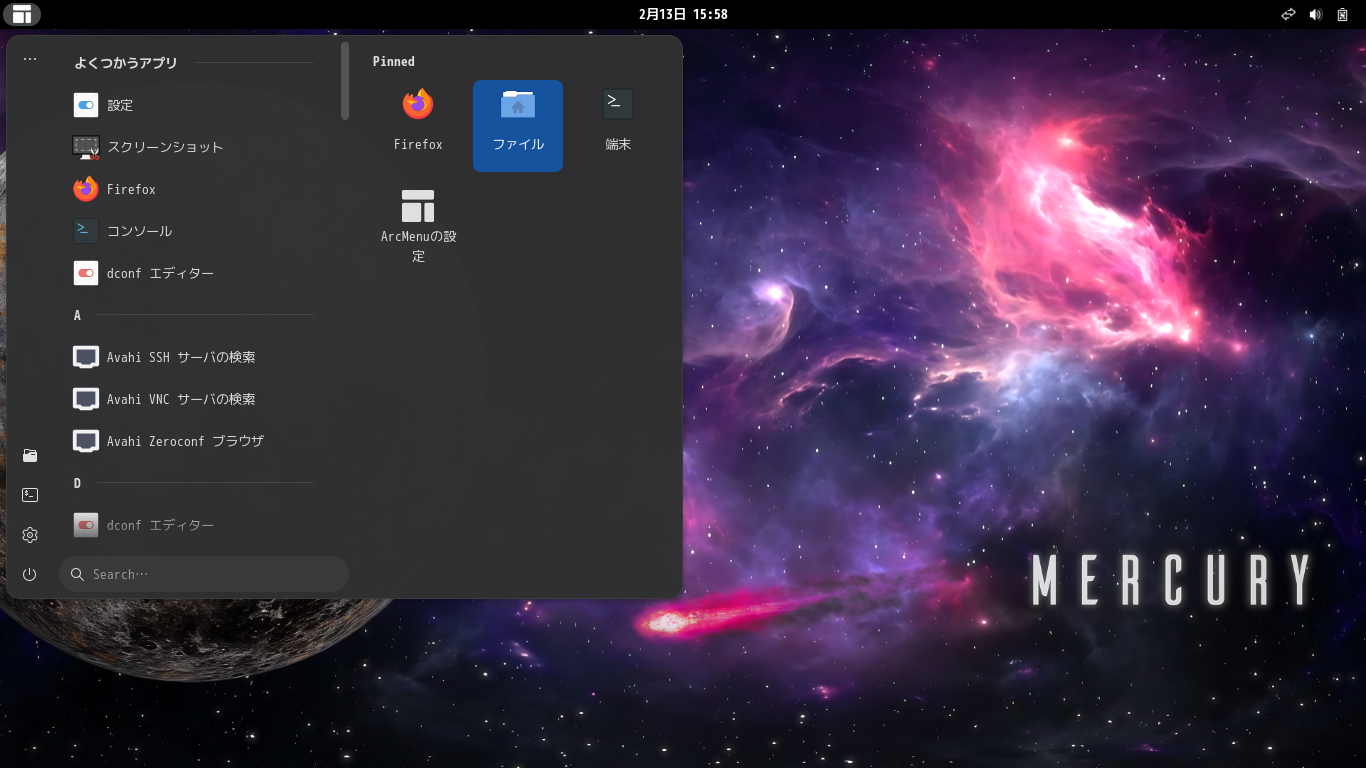The image size is (1366, 768).
Task: Open the pinned ArcMenuの設定
Action: coord(418,228)
